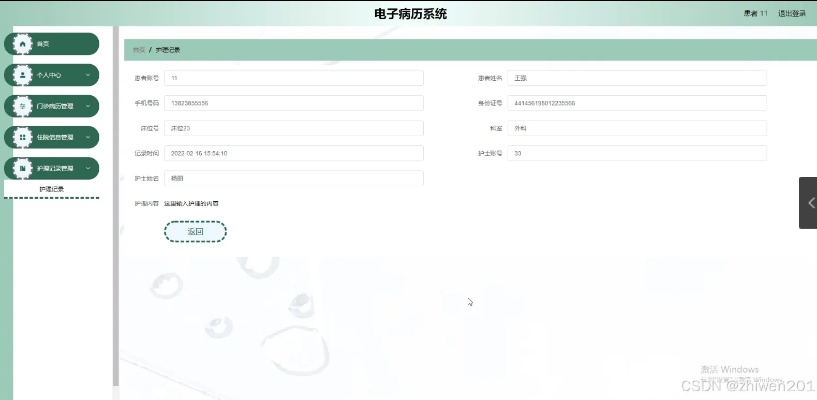Click the 退出登录 link
Screen dimensions: 817x400
pyautogui.click(x=791, y=14)
